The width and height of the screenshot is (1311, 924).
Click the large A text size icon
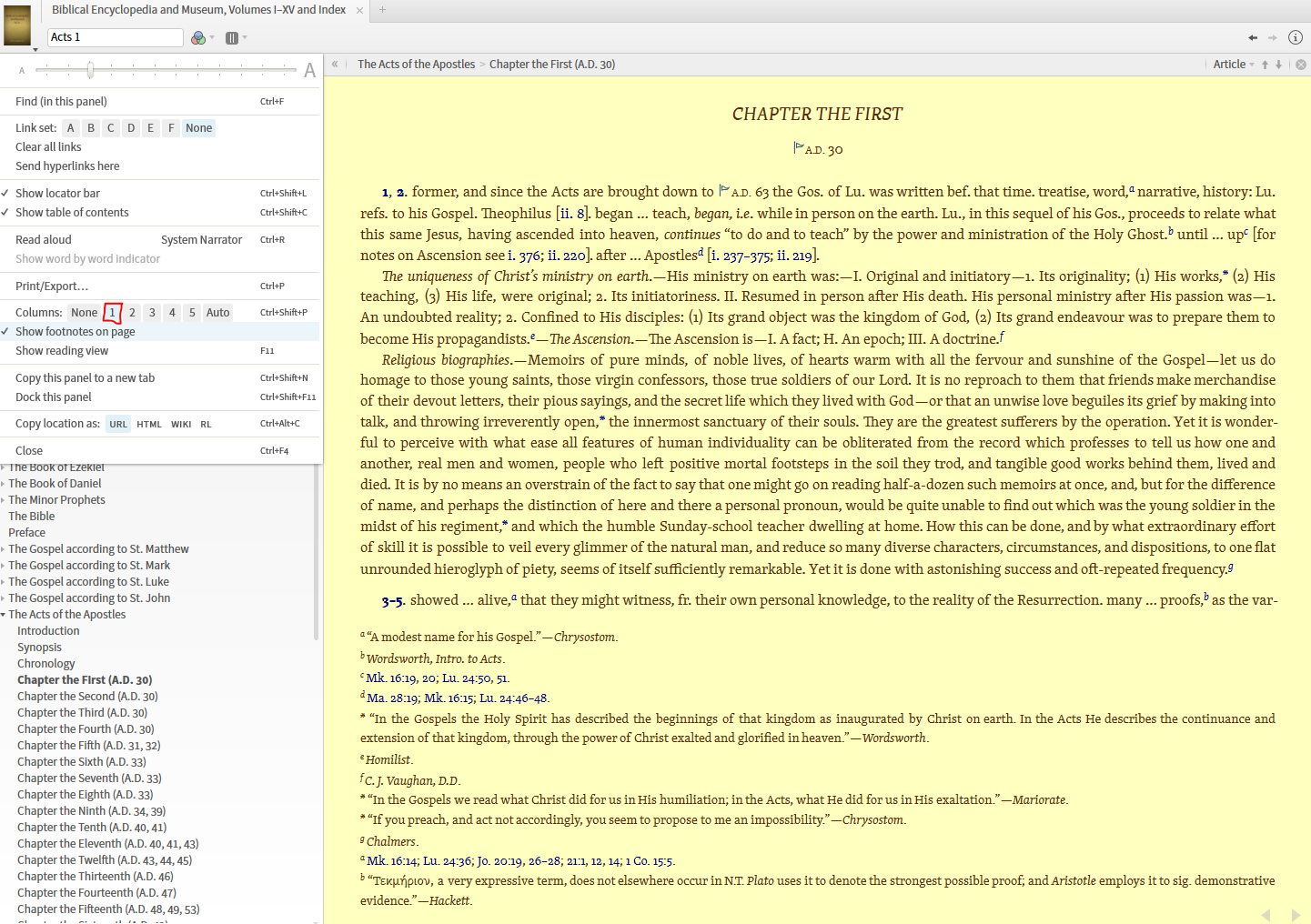[310, 70]
